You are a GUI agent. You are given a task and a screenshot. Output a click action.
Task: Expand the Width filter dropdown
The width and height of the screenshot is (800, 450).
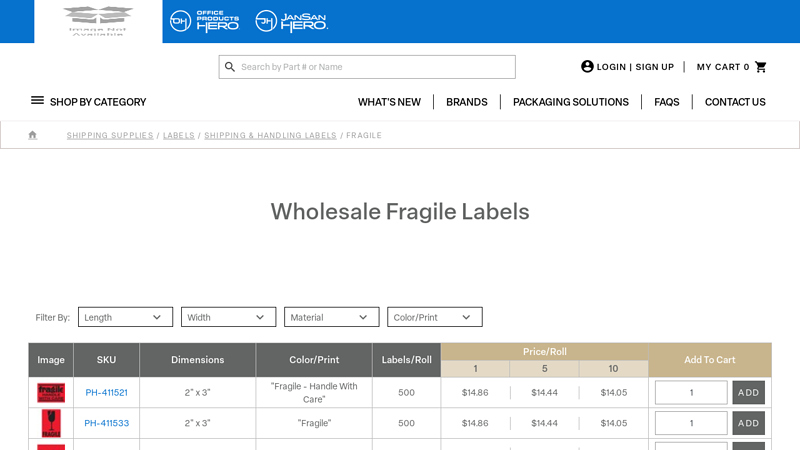(229, 317)
